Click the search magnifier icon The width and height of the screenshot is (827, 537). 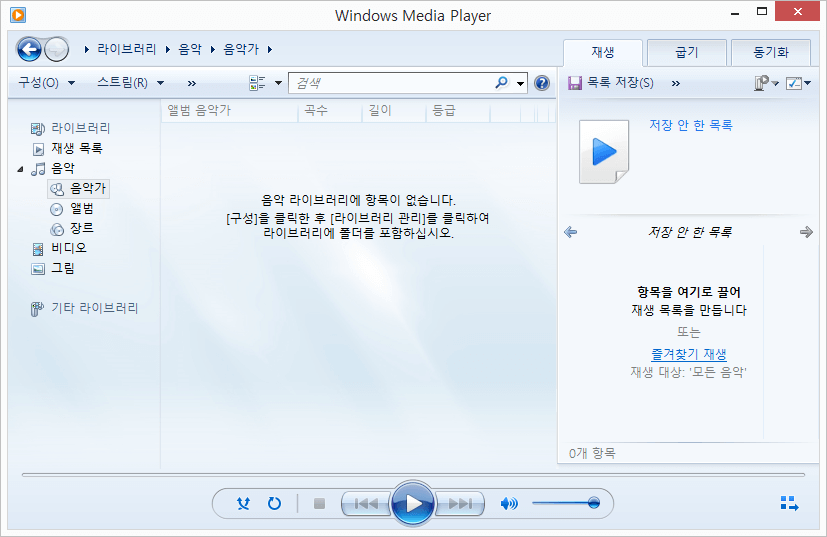pyautogui.click(x=502, y=83)
